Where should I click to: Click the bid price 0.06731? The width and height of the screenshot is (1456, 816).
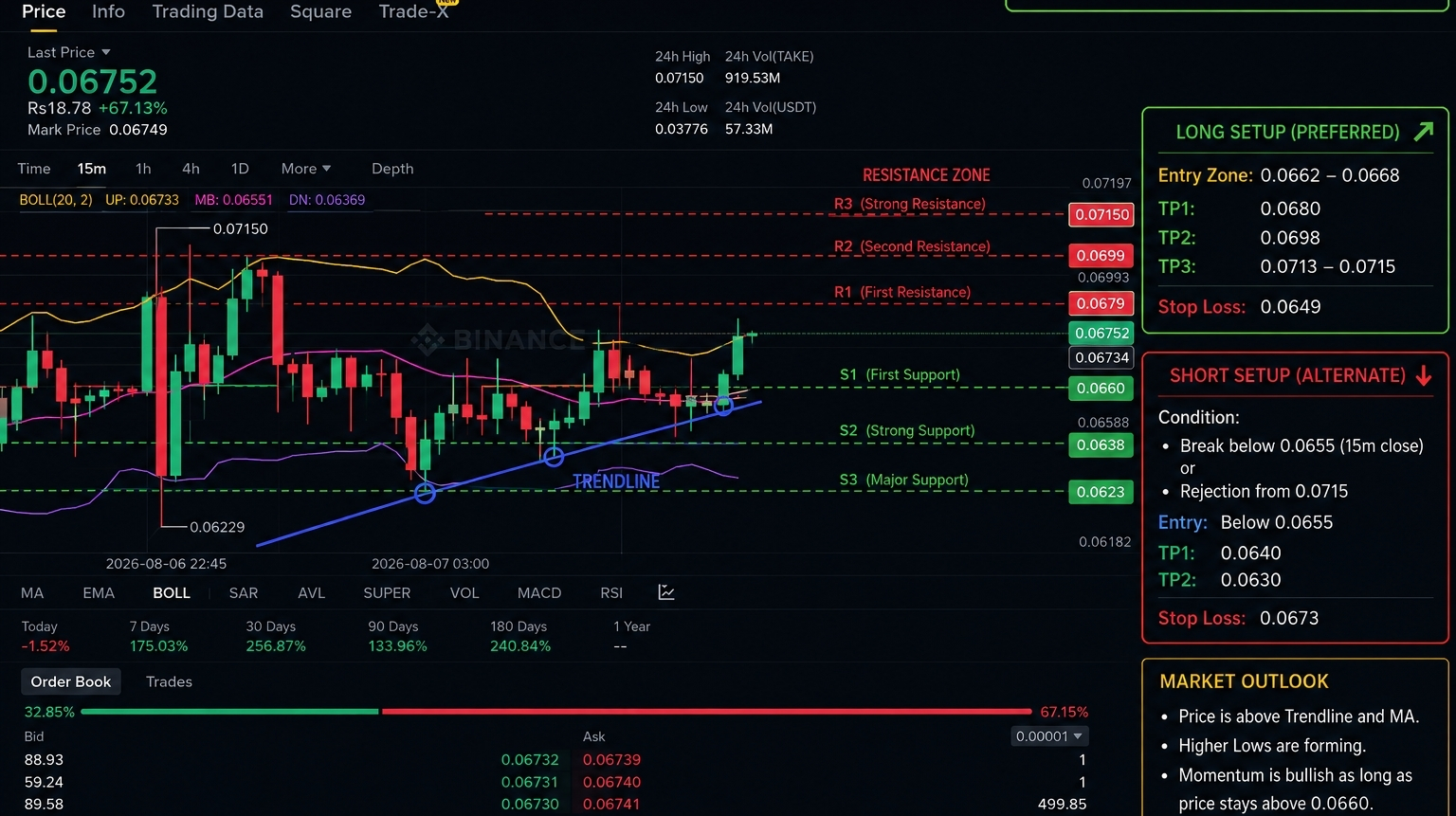click(530, 782)
